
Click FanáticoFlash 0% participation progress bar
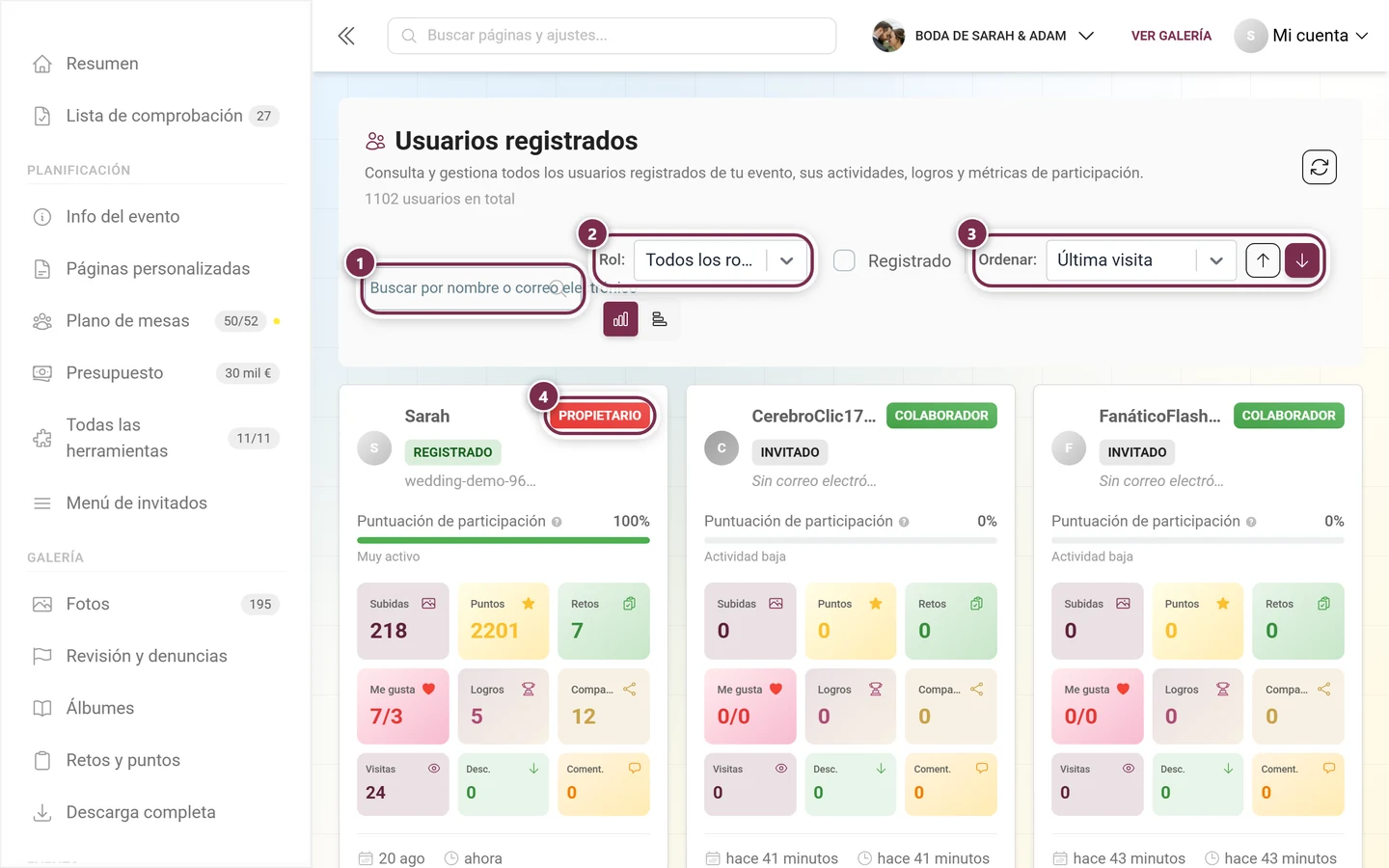pyautogui.click(x=1198, y=540)
